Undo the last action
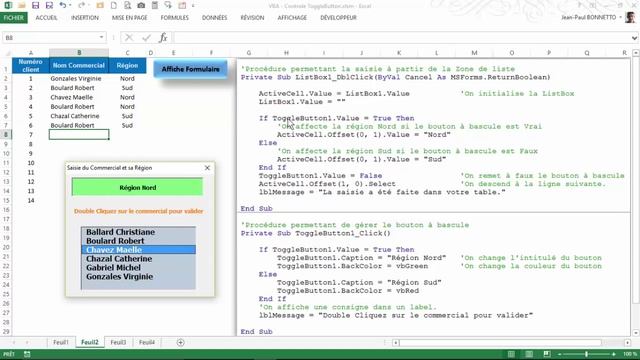The image size is (640, 360). pos(62,5)
